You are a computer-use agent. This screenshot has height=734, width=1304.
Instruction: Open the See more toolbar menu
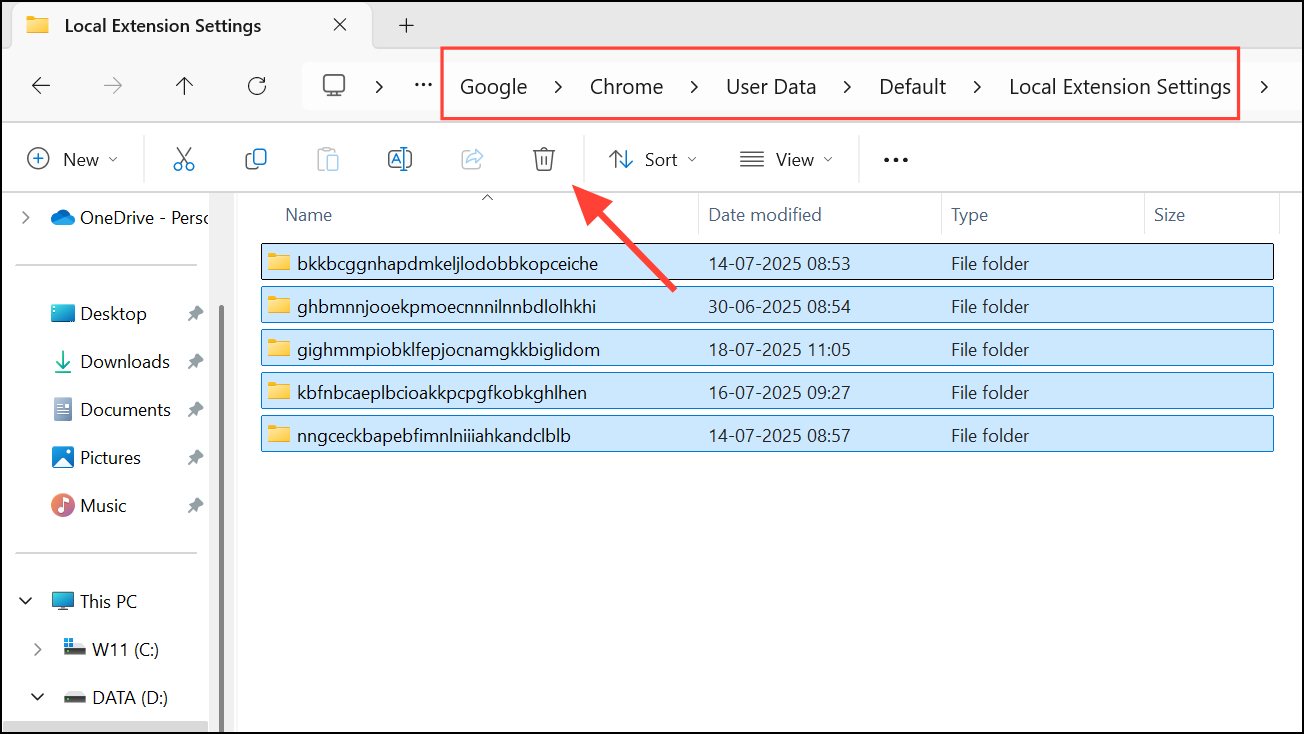point(895,159)
